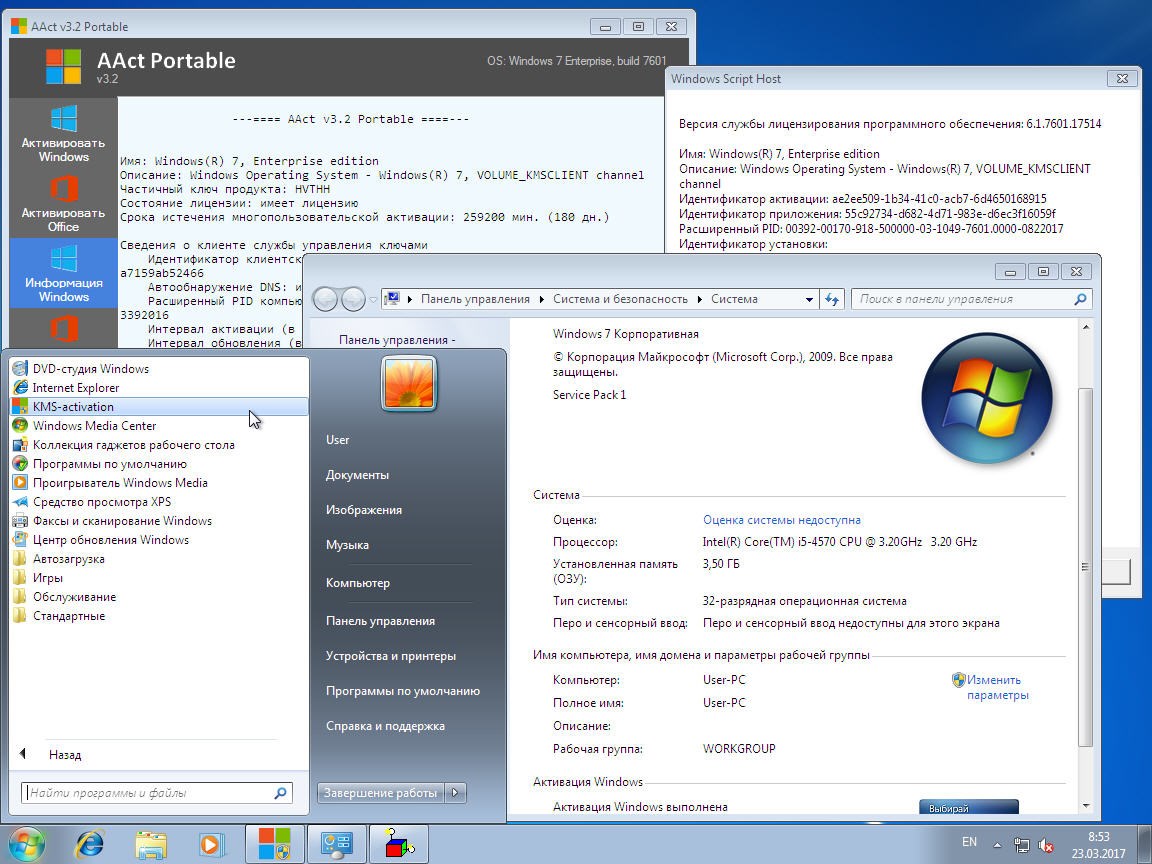Click Система и безопасность in the breadcrumb

coord(620,299)
